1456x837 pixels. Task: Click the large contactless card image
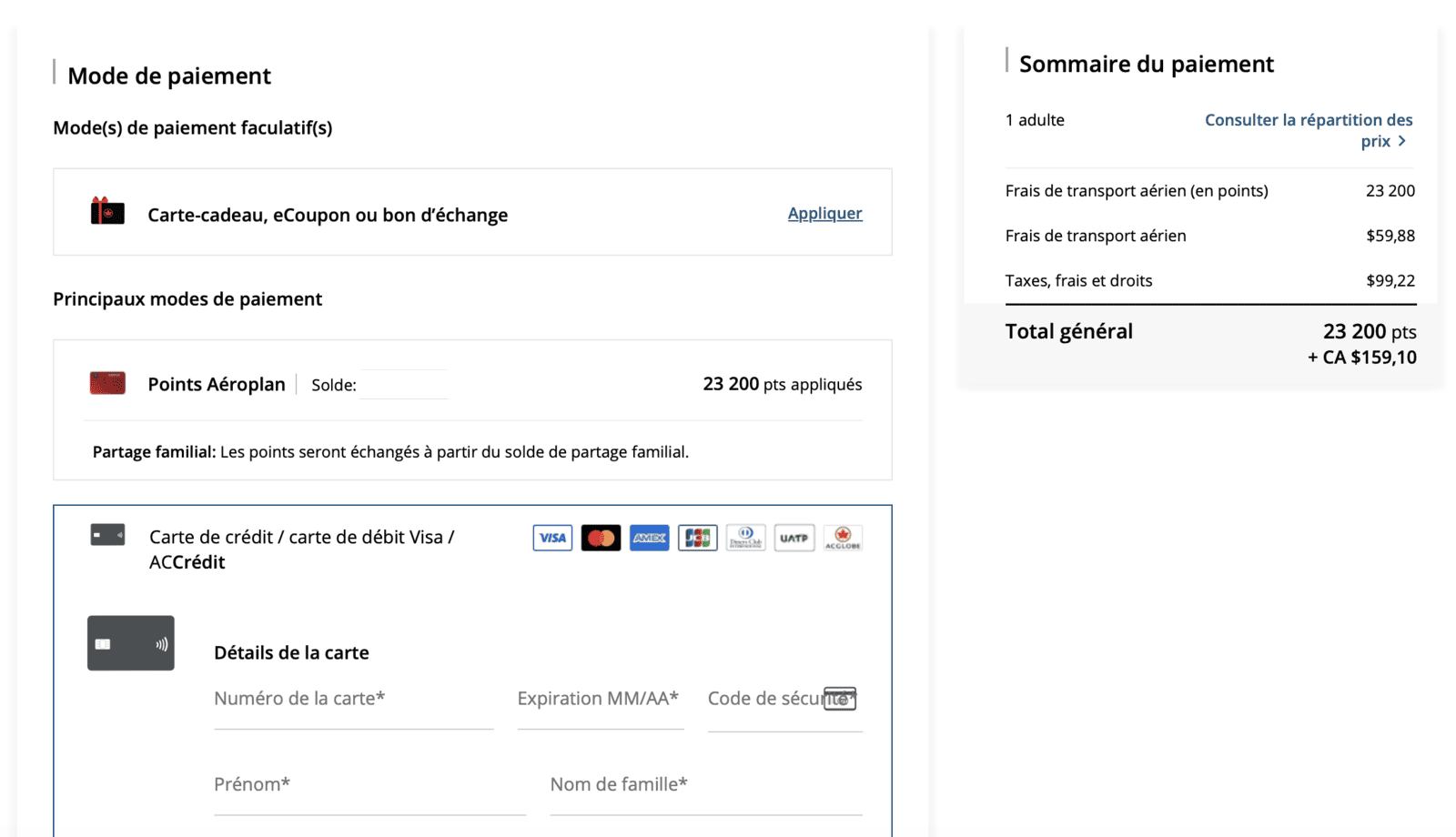tap(131, 643)
